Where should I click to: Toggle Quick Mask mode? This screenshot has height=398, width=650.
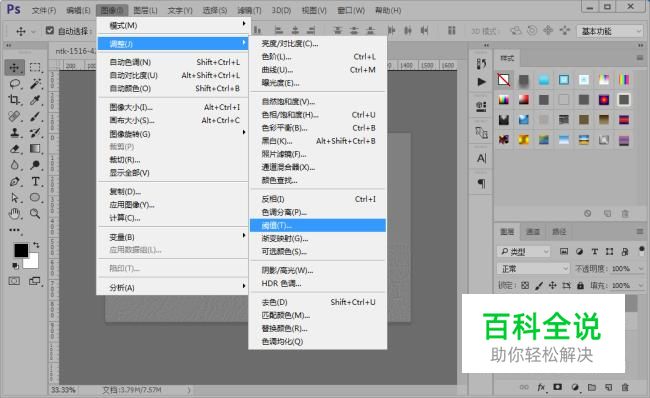[x=14, y=281]
